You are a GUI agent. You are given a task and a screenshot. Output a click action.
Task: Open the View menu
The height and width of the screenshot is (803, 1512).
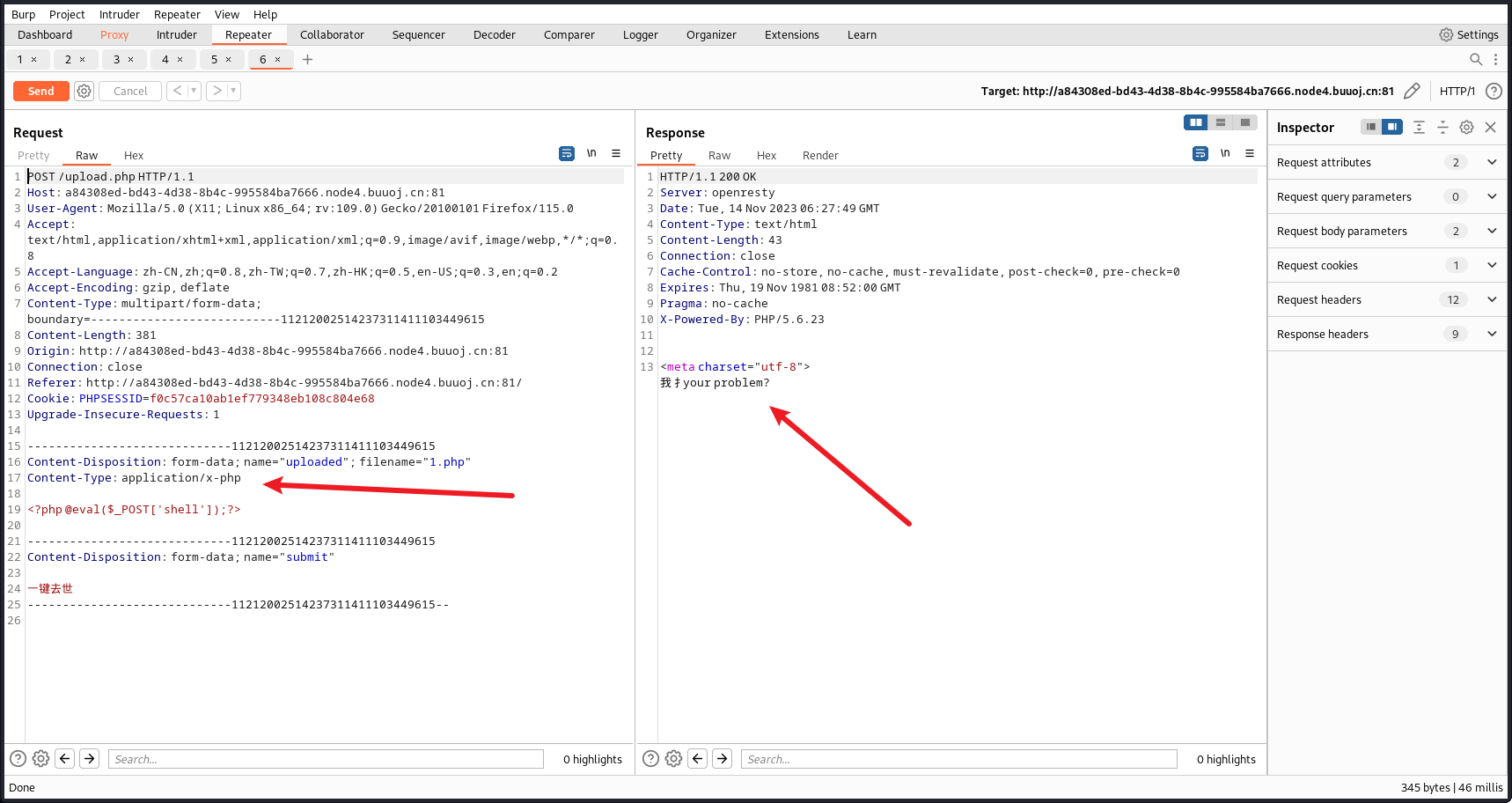coord(227,14)
